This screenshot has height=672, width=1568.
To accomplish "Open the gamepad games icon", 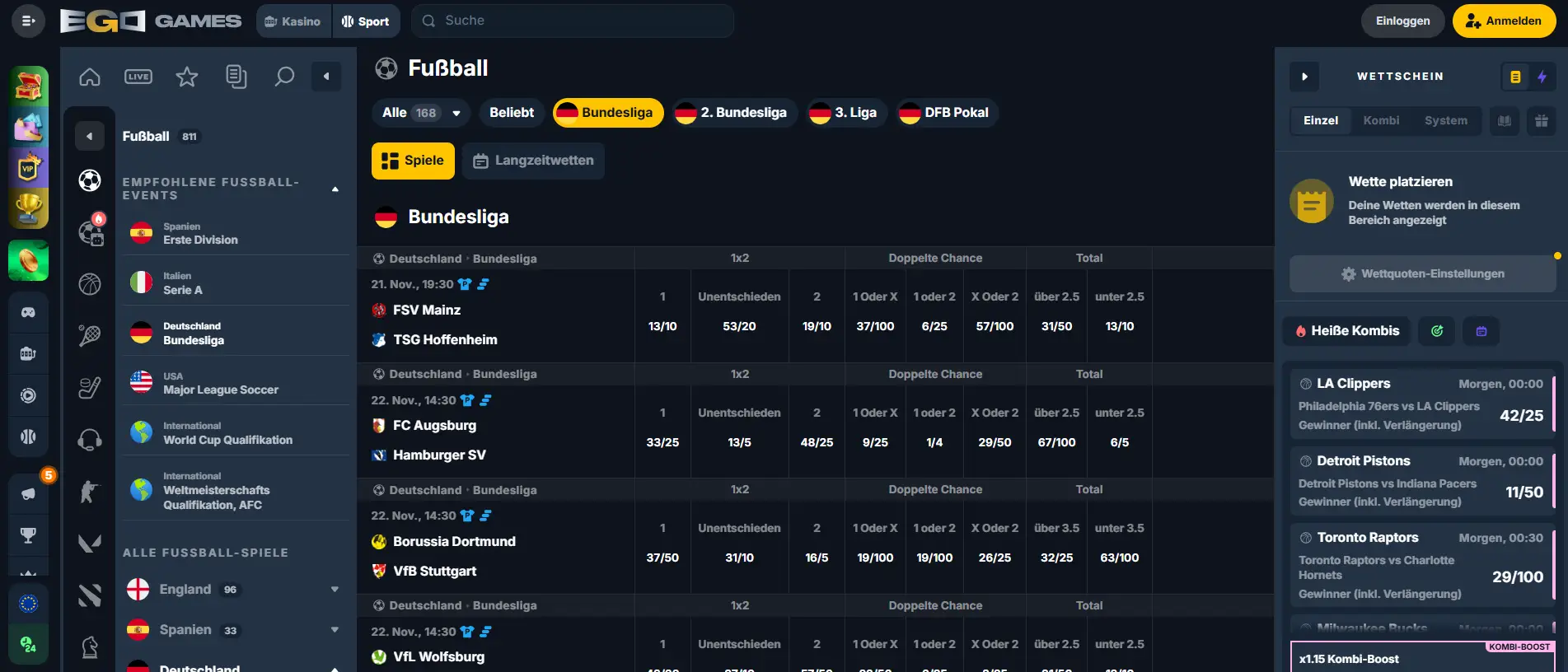I will point(28,312).
